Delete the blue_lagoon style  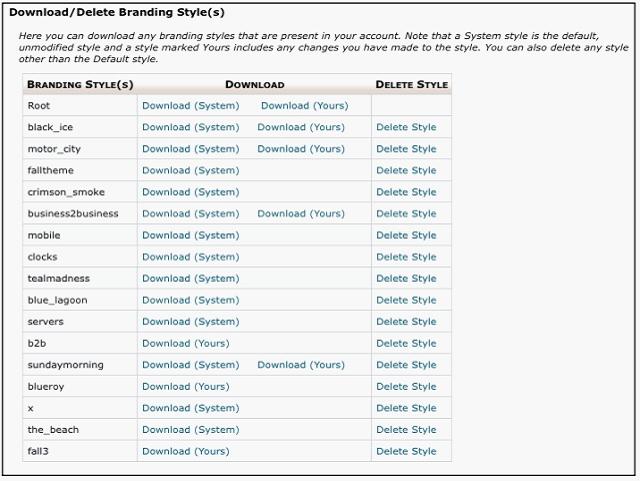[406, 300]
